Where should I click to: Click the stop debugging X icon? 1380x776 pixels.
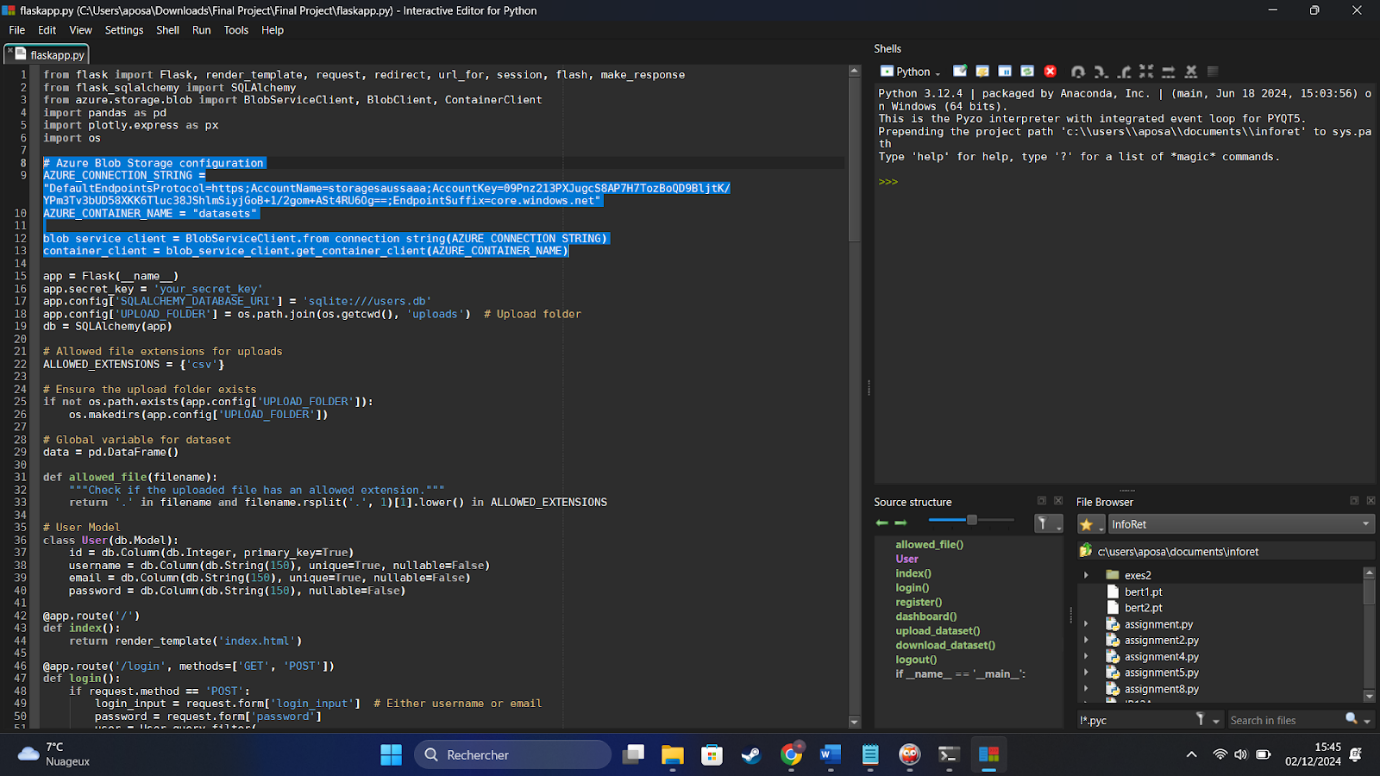1191,72
